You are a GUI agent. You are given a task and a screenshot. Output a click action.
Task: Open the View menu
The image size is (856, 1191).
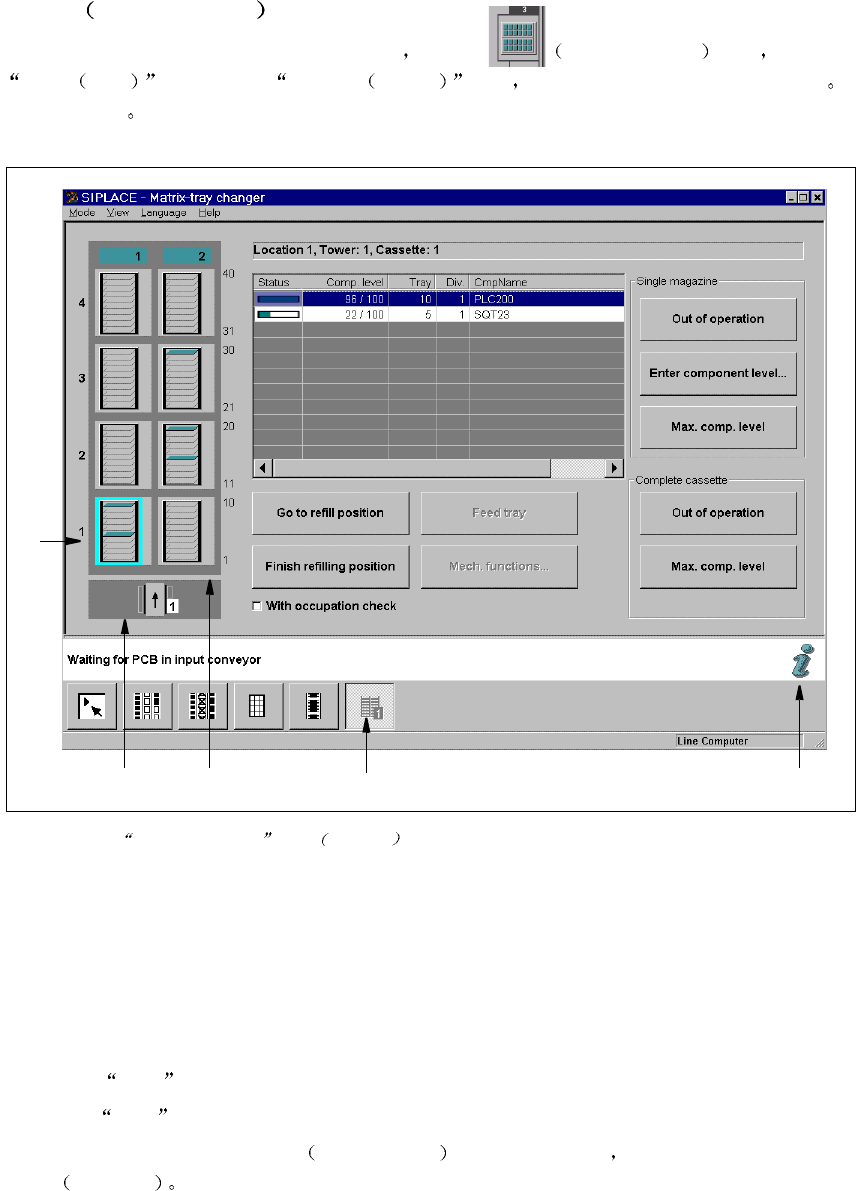click(117, 213)
